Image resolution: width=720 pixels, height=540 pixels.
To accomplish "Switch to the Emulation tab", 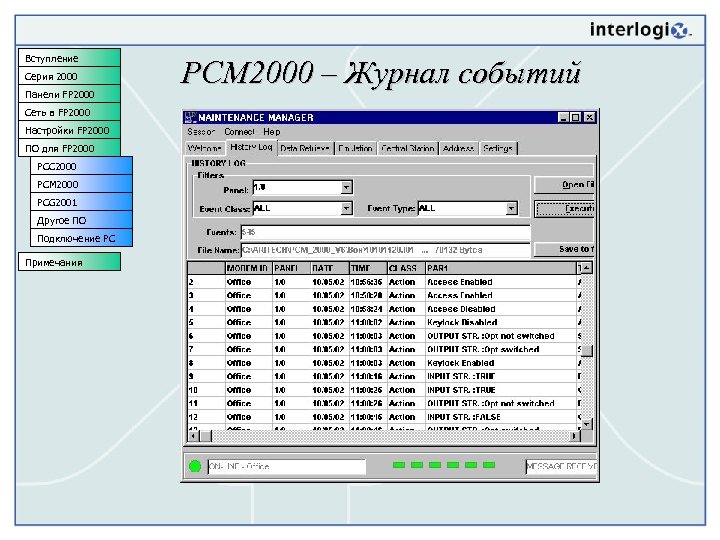I will coord(355,148).
